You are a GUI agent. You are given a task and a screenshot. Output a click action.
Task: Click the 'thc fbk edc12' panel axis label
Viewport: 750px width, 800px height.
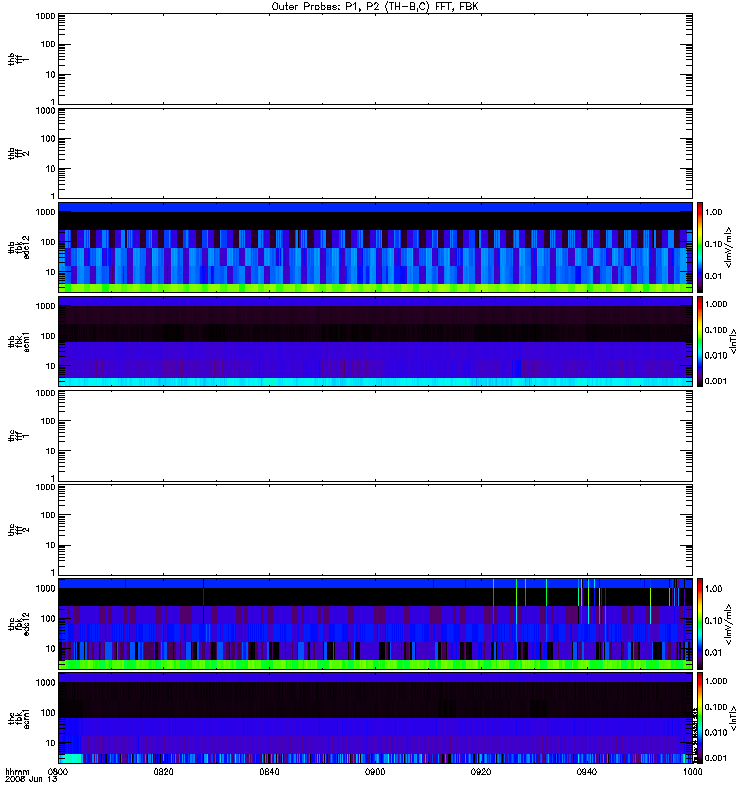19,624
